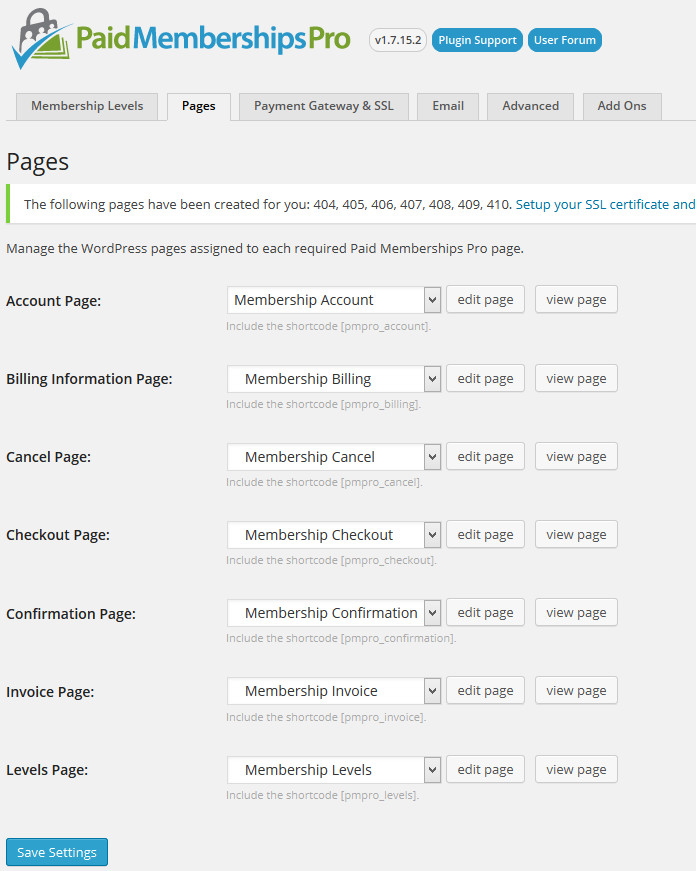Click the 'Pages' heading text
Screen dimensions: 696x871
click(x=37, y=162)
